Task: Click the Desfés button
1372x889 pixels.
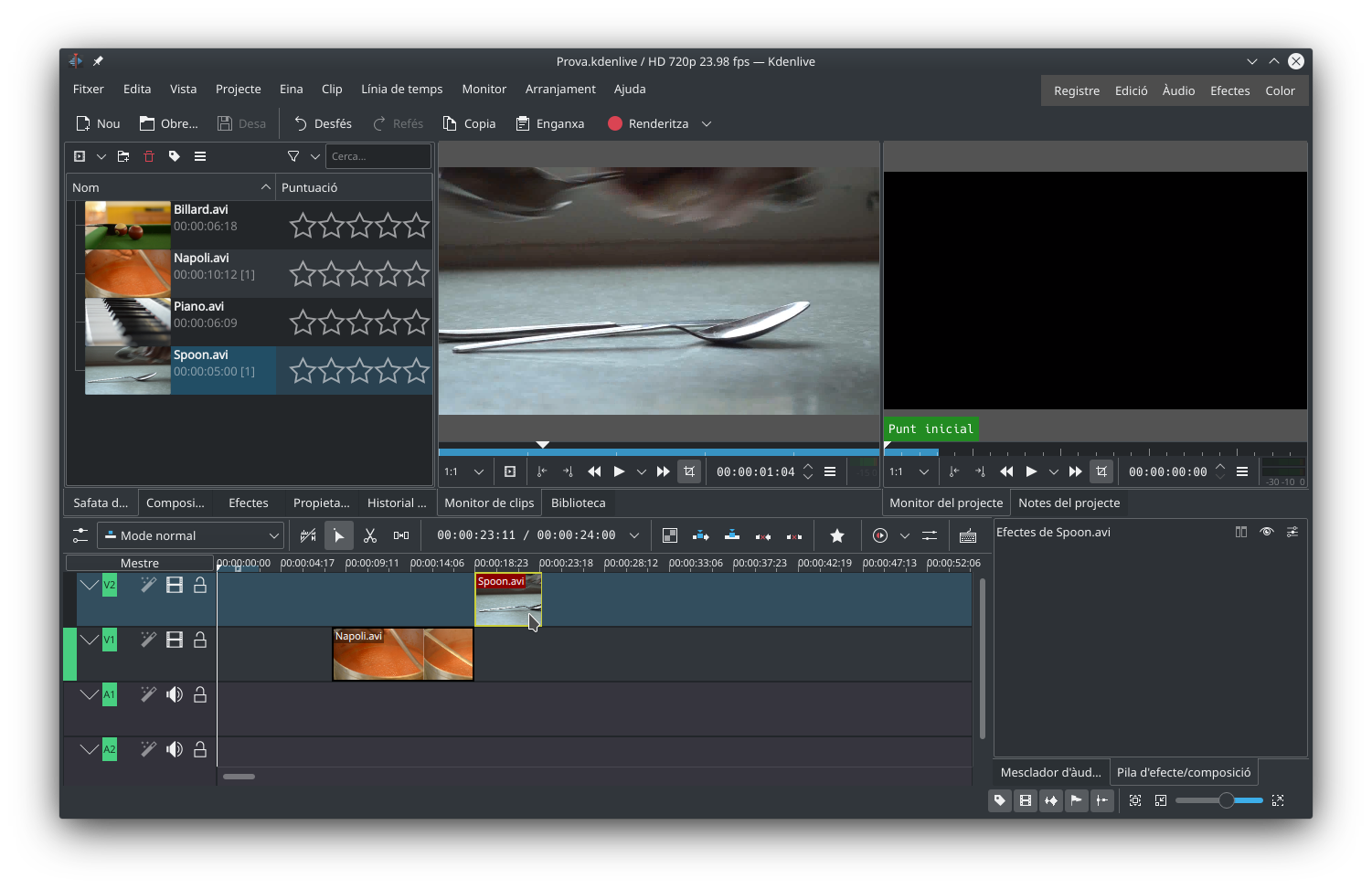Action: [323, 124]
